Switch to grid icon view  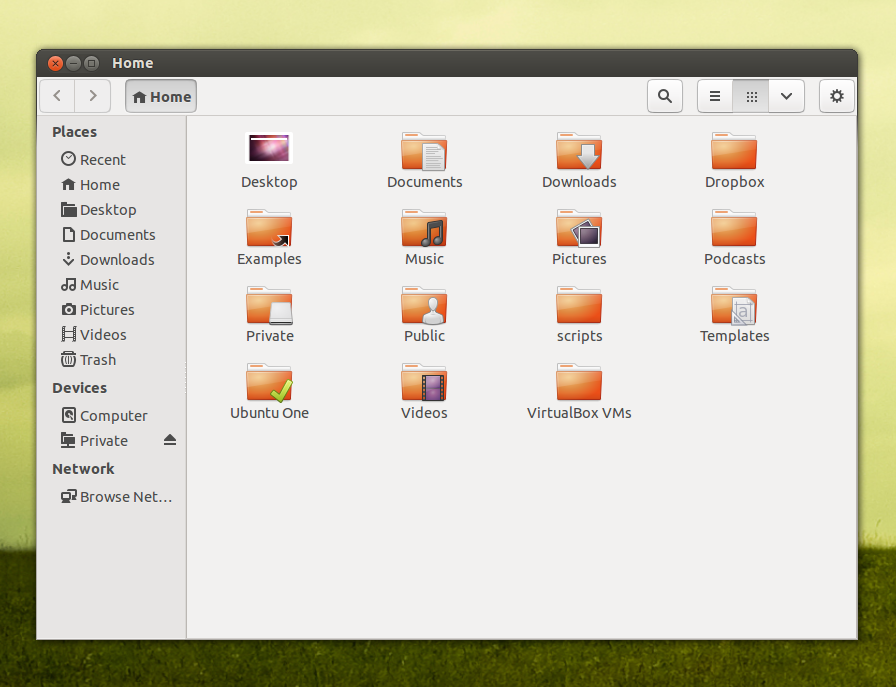coord(751,96)
